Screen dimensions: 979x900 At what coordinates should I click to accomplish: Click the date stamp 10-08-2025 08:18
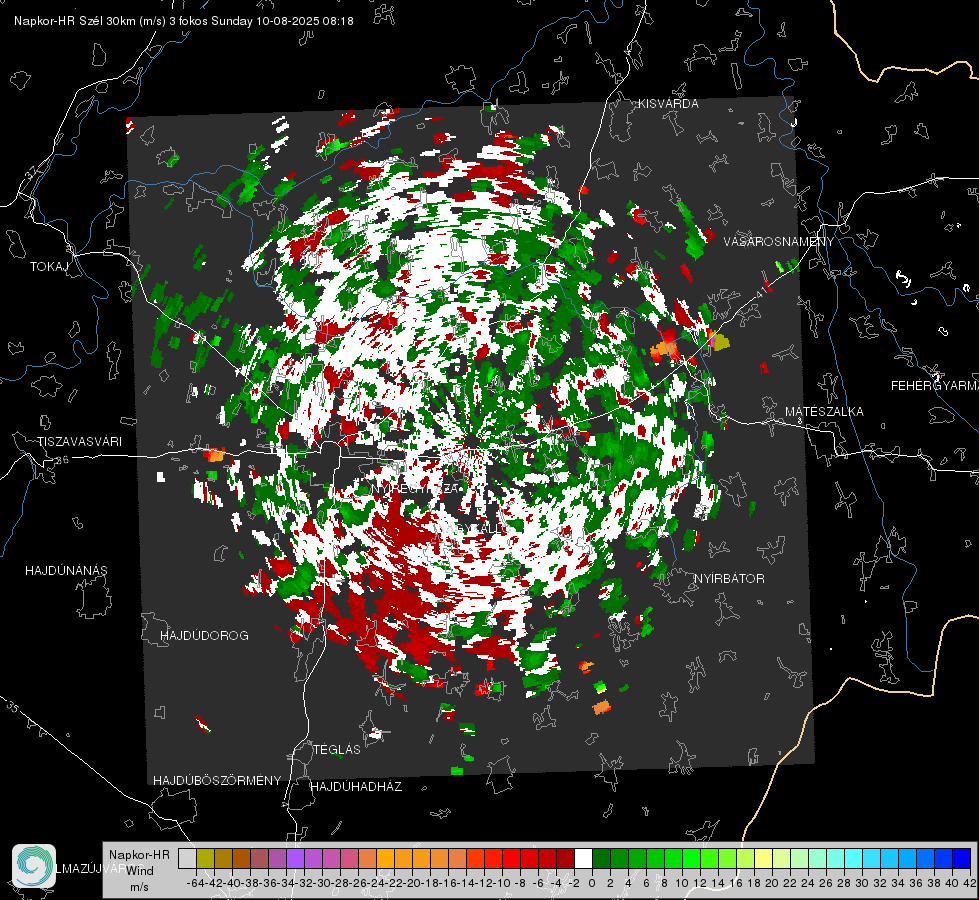pos(305,21)
